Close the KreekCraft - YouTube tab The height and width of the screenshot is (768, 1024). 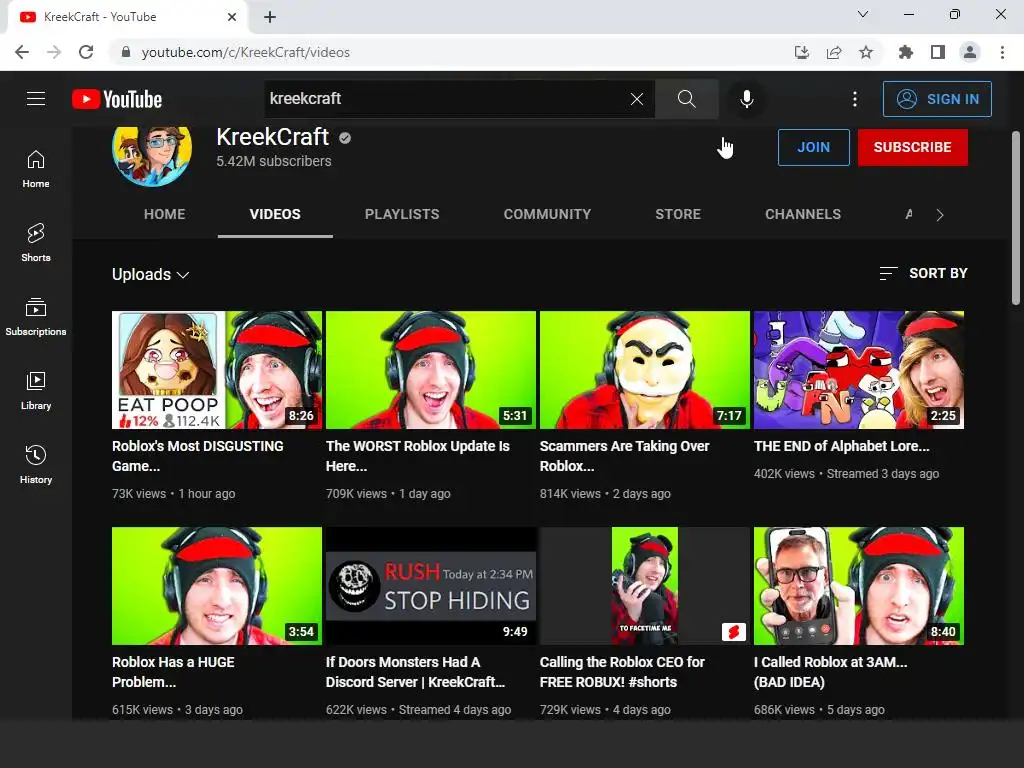click(x=232, y=17)
